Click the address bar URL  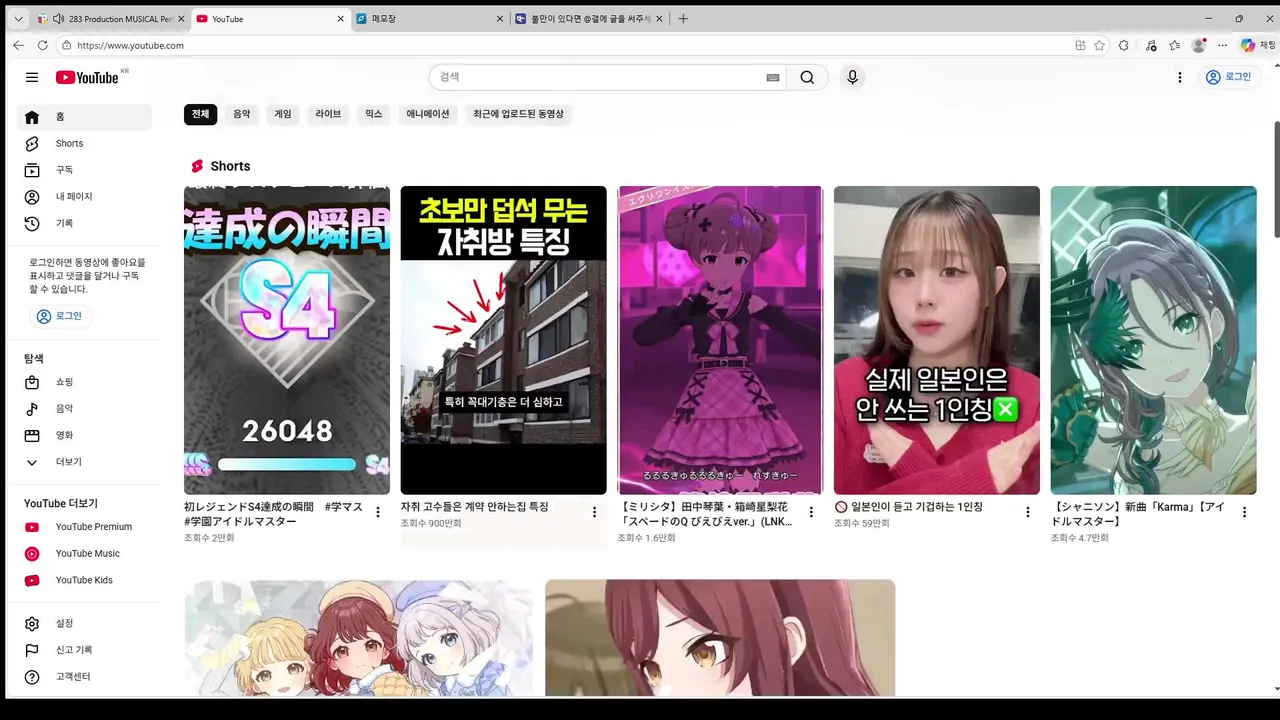(x=130, y=45)
